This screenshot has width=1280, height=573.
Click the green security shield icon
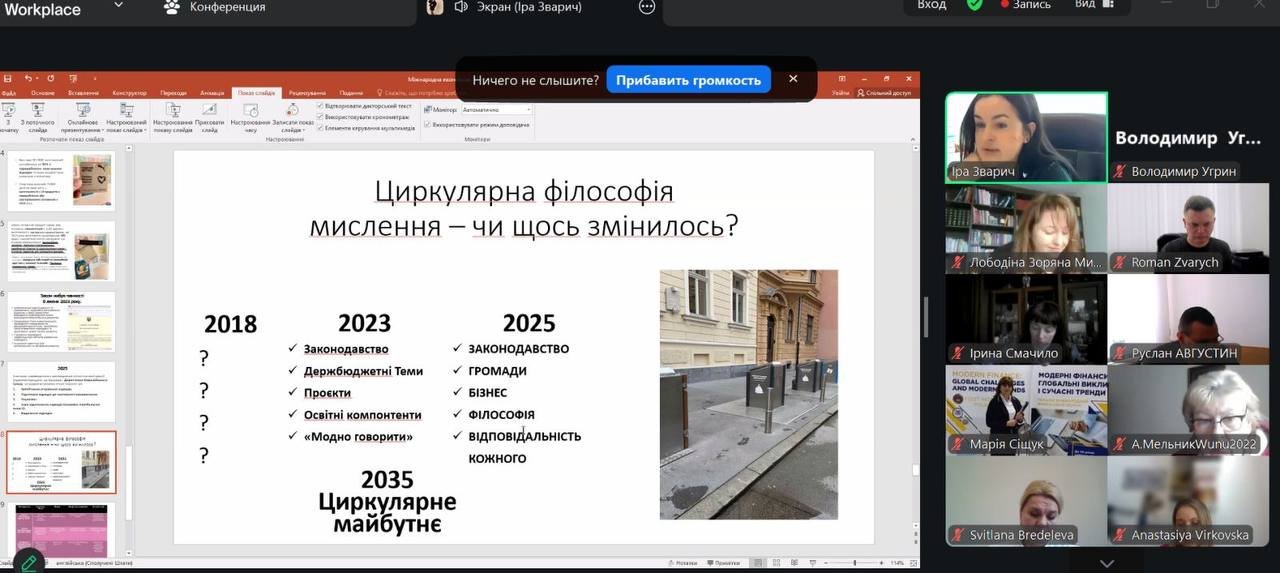point(974,5)
